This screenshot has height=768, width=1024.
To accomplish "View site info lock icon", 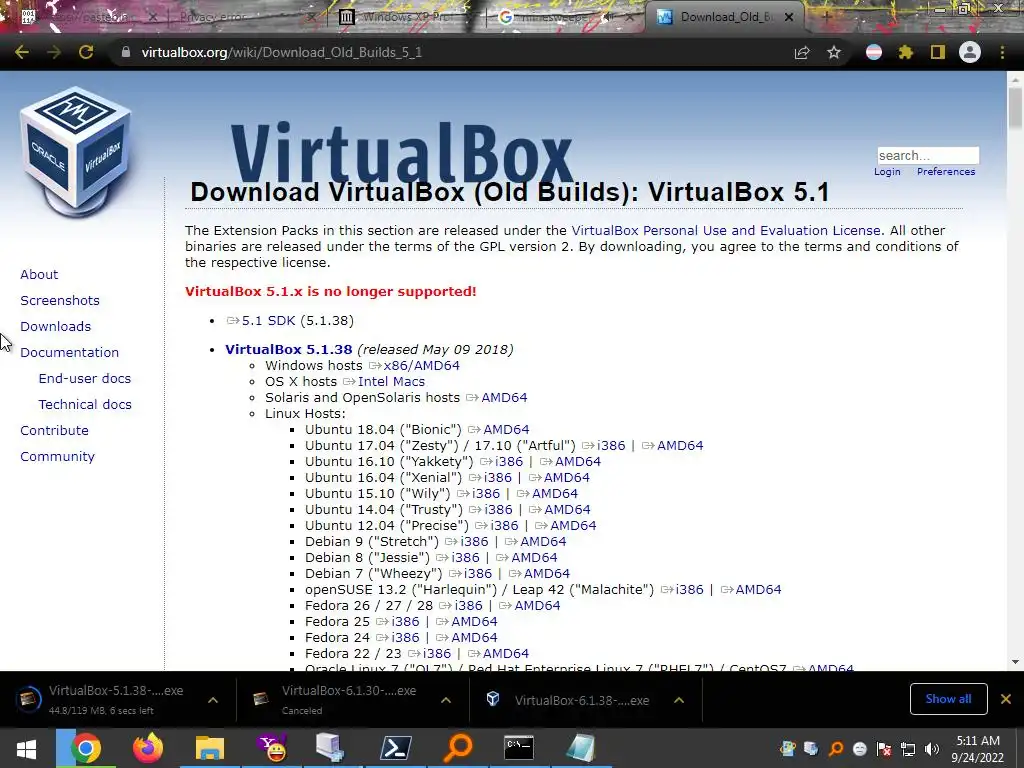I will [126, 52].
